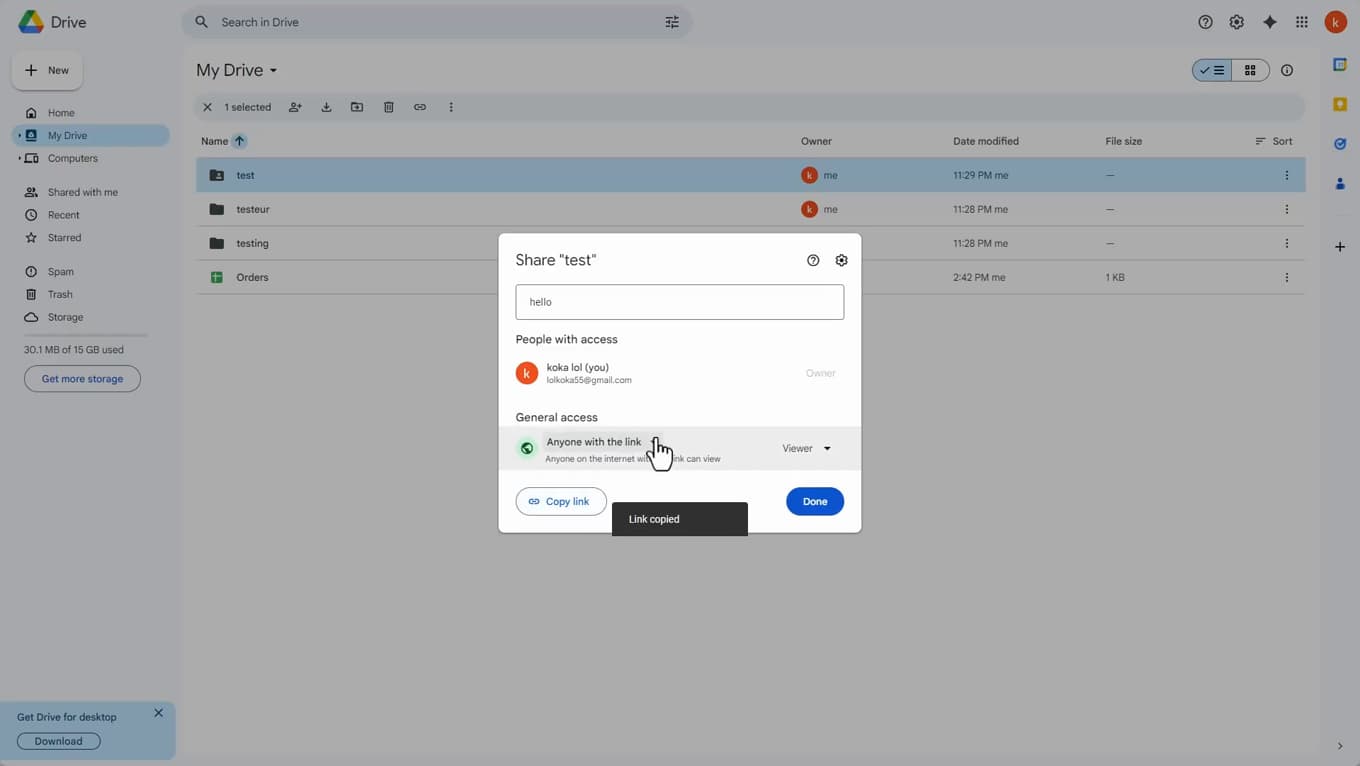Click share person-add icon in toolbar
The height and width of the screenshot is (766, 1360).
point(295,107)
